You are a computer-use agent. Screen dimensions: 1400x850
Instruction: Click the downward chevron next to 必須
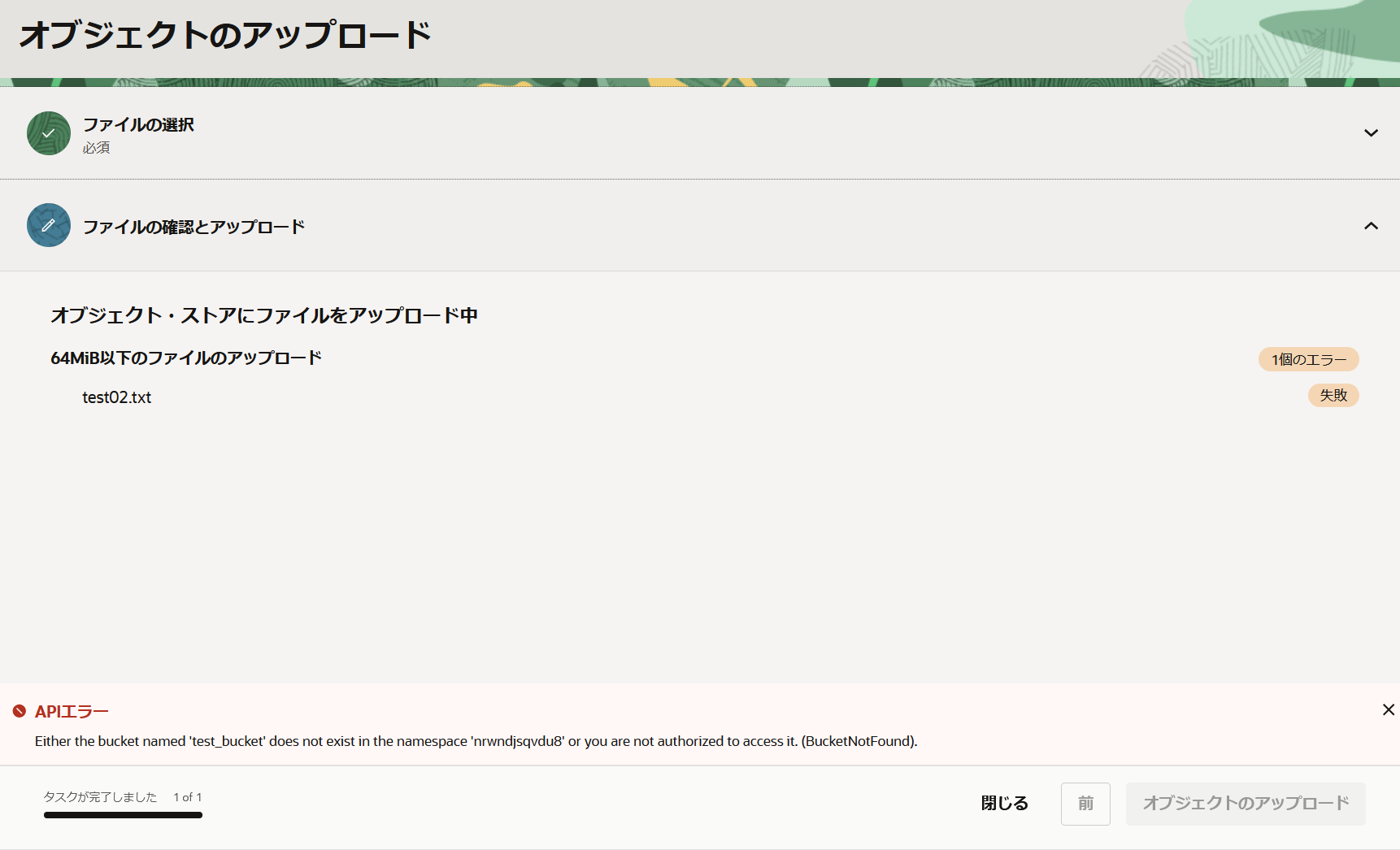1372,132
